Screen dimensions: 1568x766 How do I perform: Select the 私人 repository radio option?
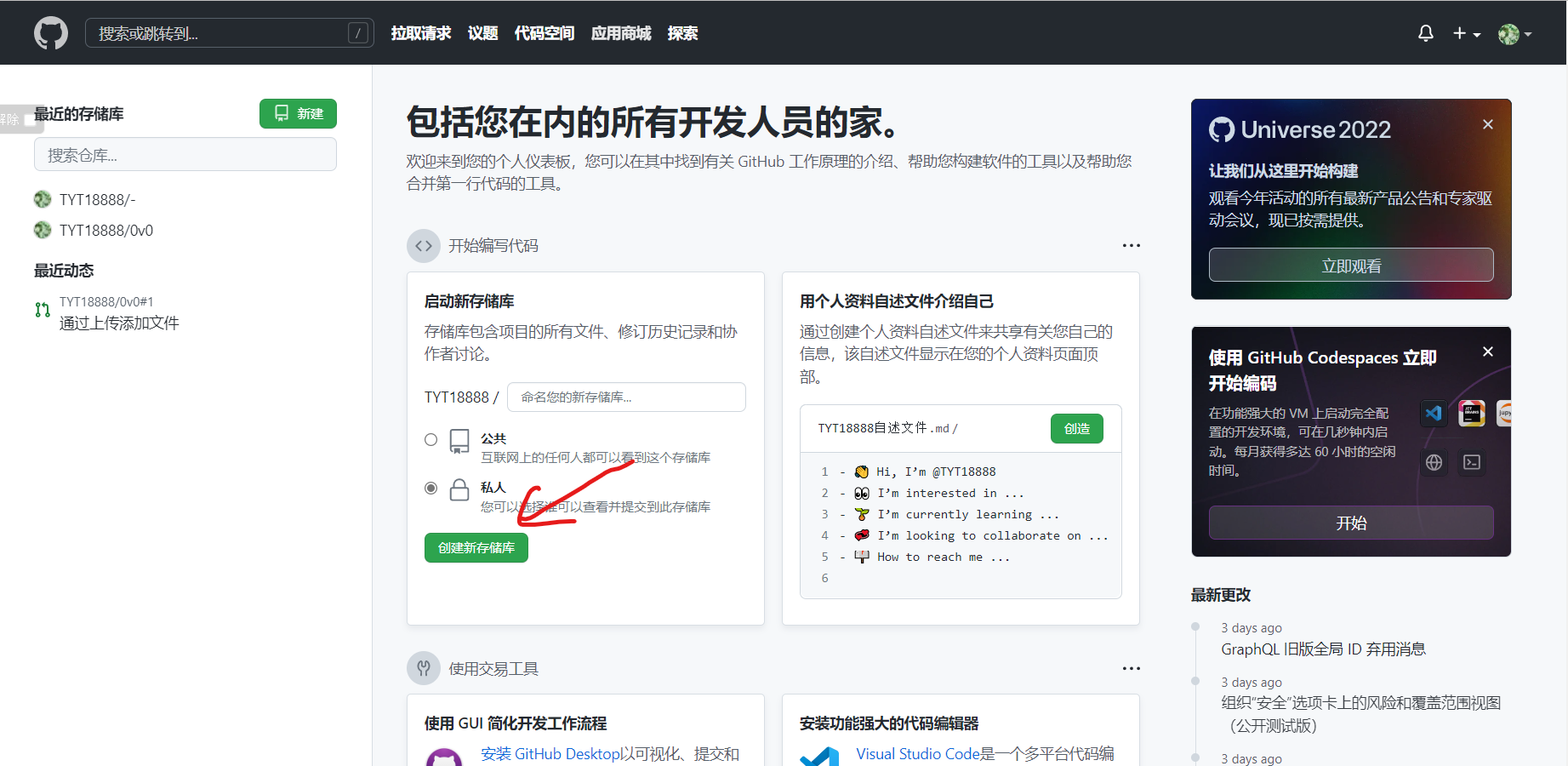coord(431,489)
